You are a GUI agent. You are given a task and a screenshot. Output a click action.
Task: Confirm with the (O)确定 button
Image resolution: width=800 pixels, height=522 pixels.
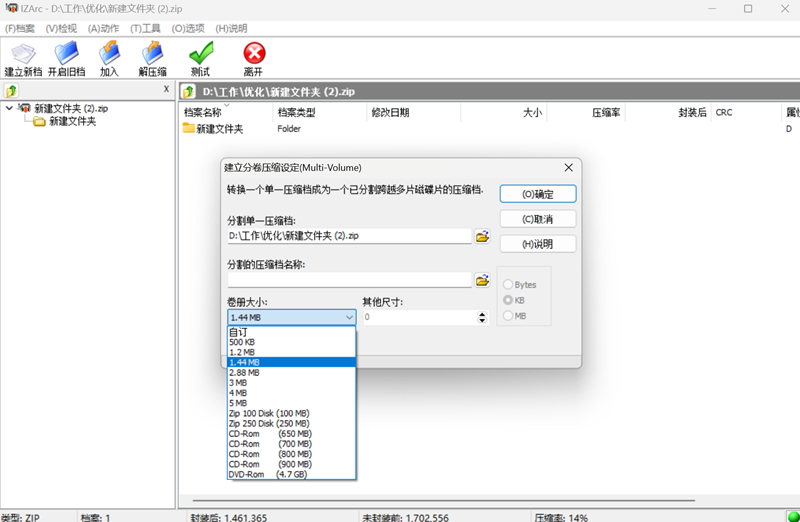click(x=538, y=194)
